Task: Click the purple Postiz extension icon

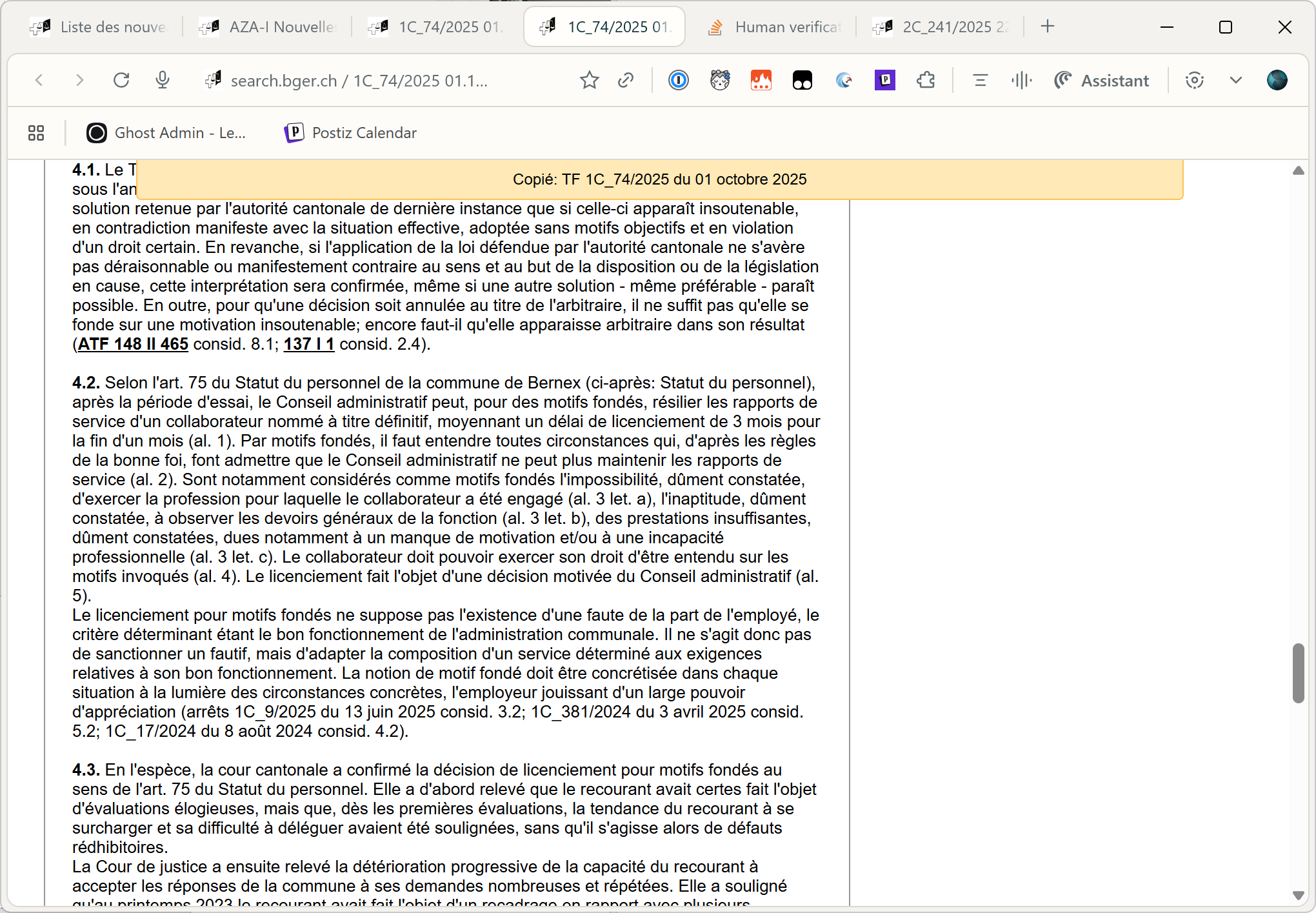Action: [884, 81]
